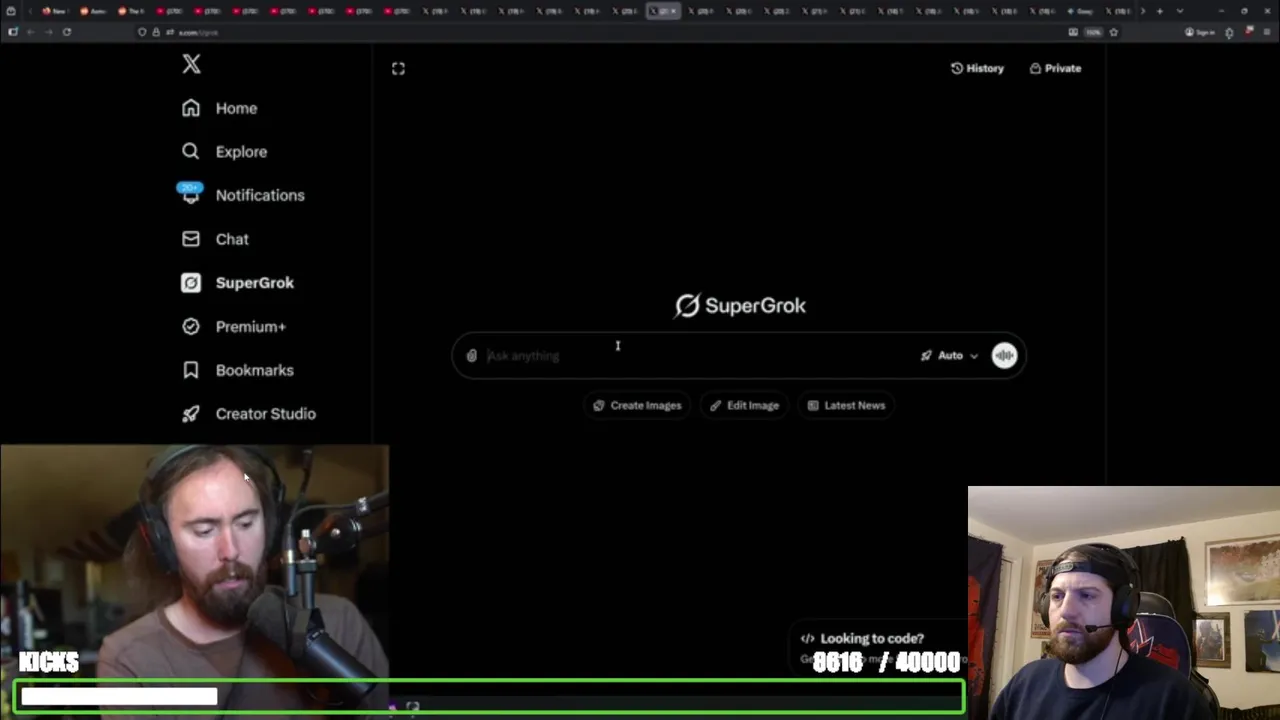Viewport: 1280px width, 720px height.
Task: Select SuperGrok in the sidebar
Action: coord(237,283)
